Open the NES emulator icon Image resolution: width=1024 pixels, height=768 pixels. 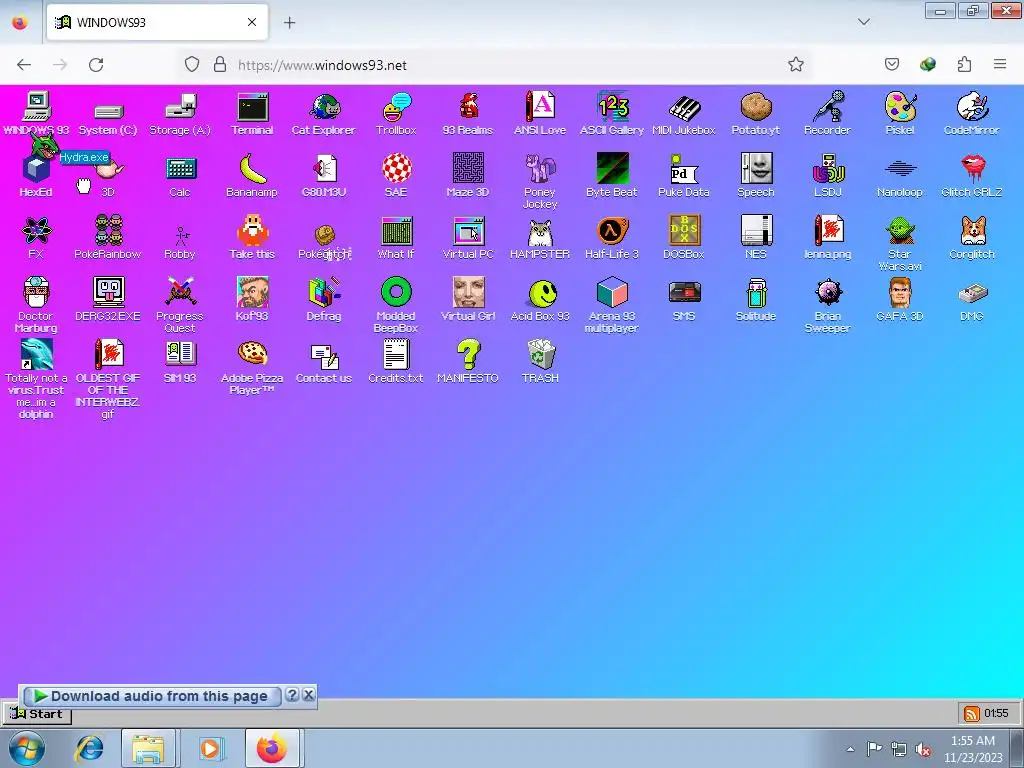[756, 231]
